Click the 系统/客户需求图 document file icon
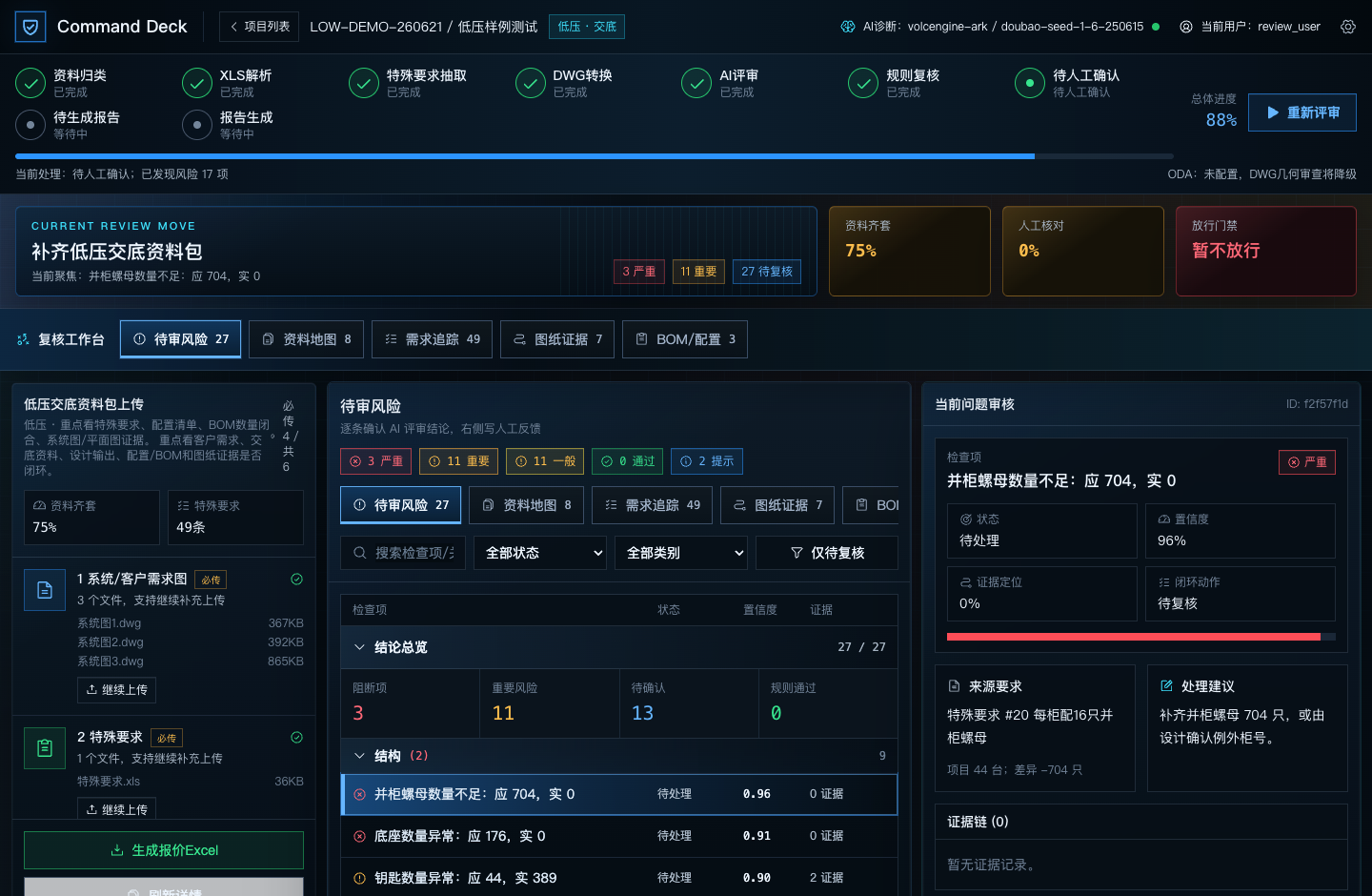 point(45,590)
